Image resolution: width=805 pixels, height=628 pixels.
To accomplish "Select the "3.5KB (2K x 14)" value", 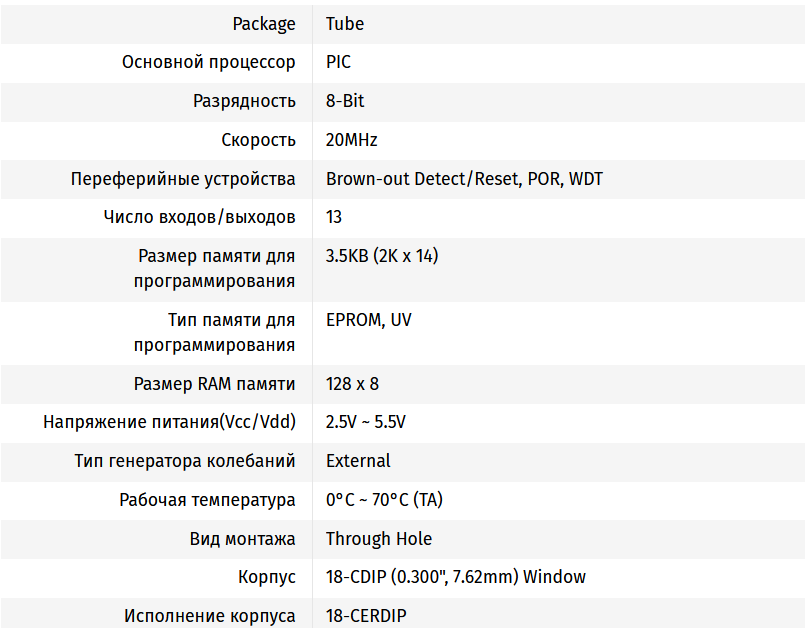I will 382,256.
